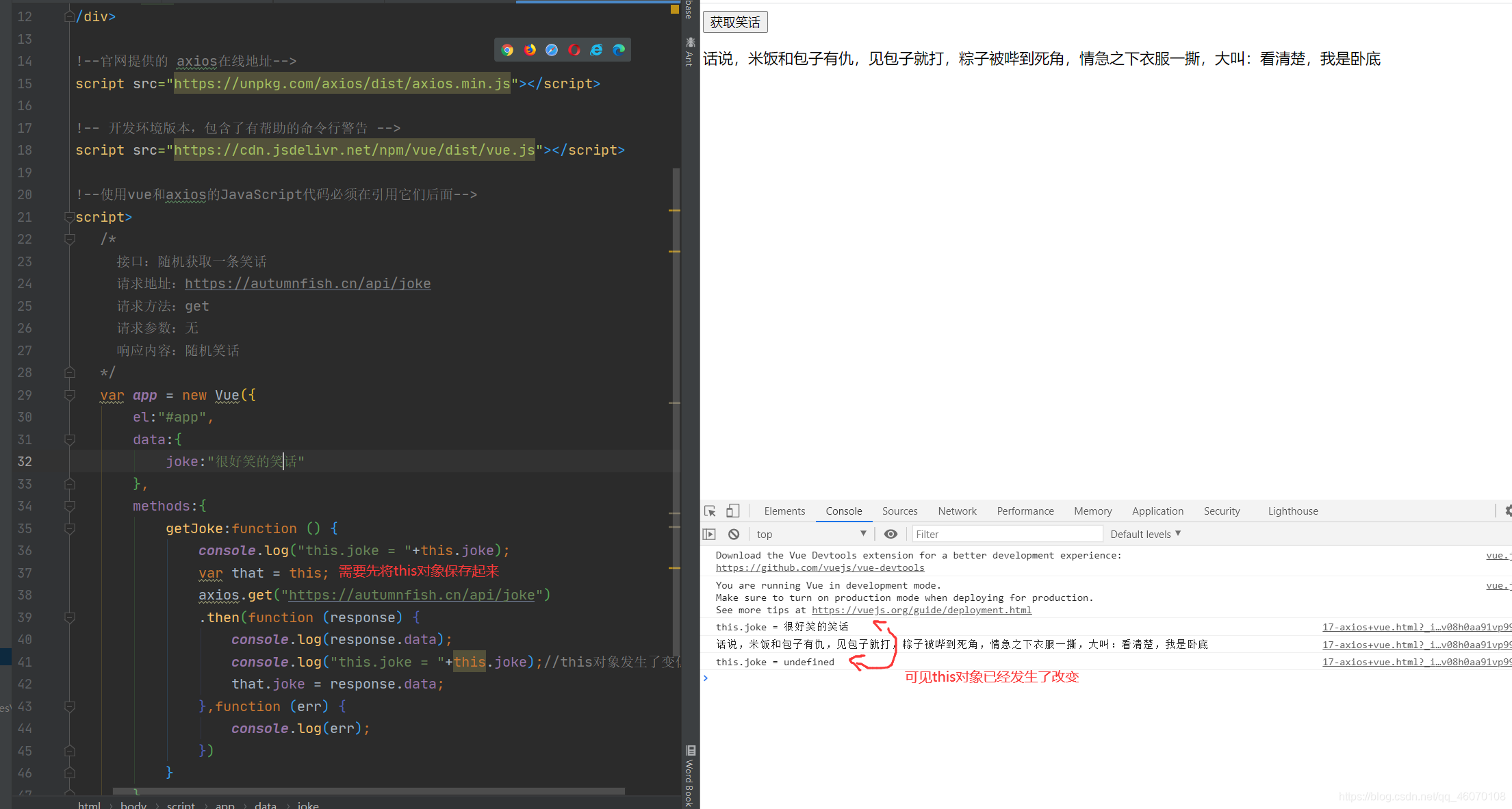Click the editor horizontal scrollbar

click(369, 791)
